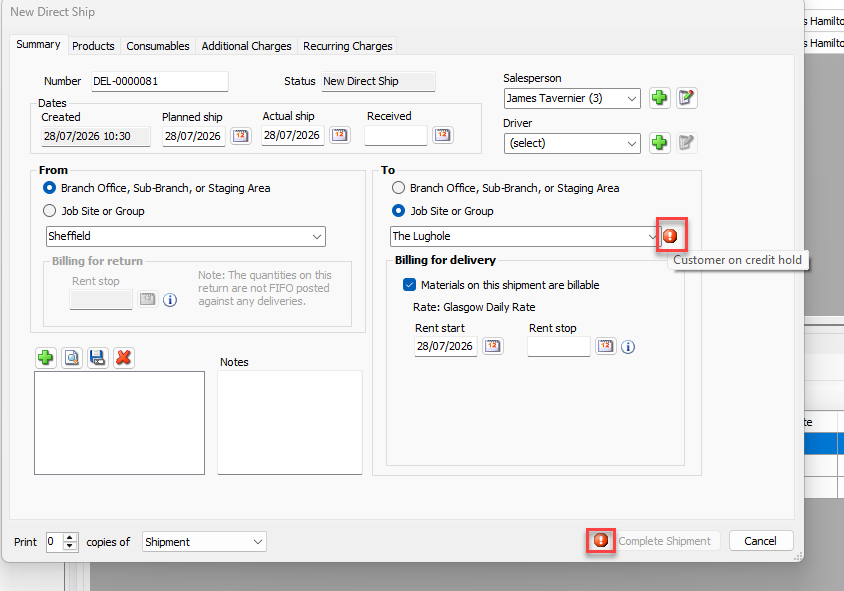Edit the selected salesperson record
Viewport: 844px width, 591px height.
pyautogui.click(x=686, y=98)
